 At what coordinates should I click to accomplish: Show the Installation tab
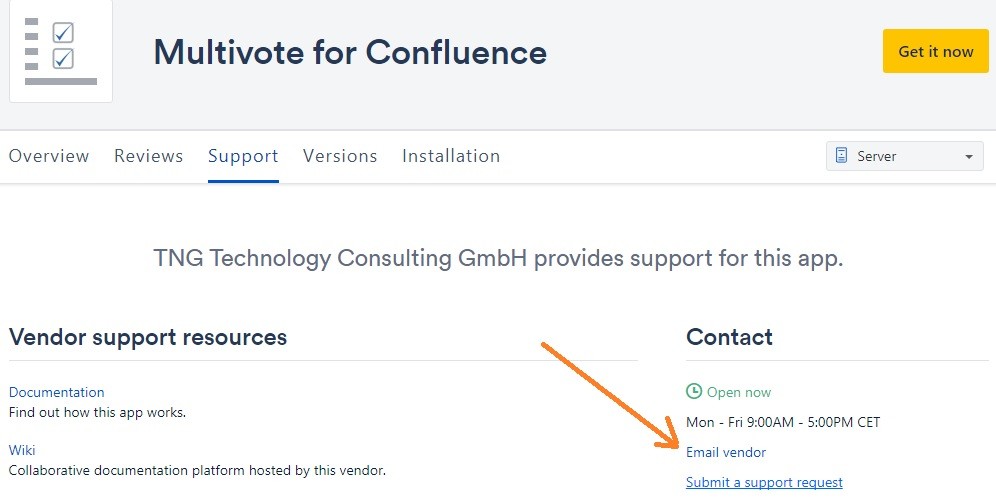pyautogui.click(x=451, y=156)
